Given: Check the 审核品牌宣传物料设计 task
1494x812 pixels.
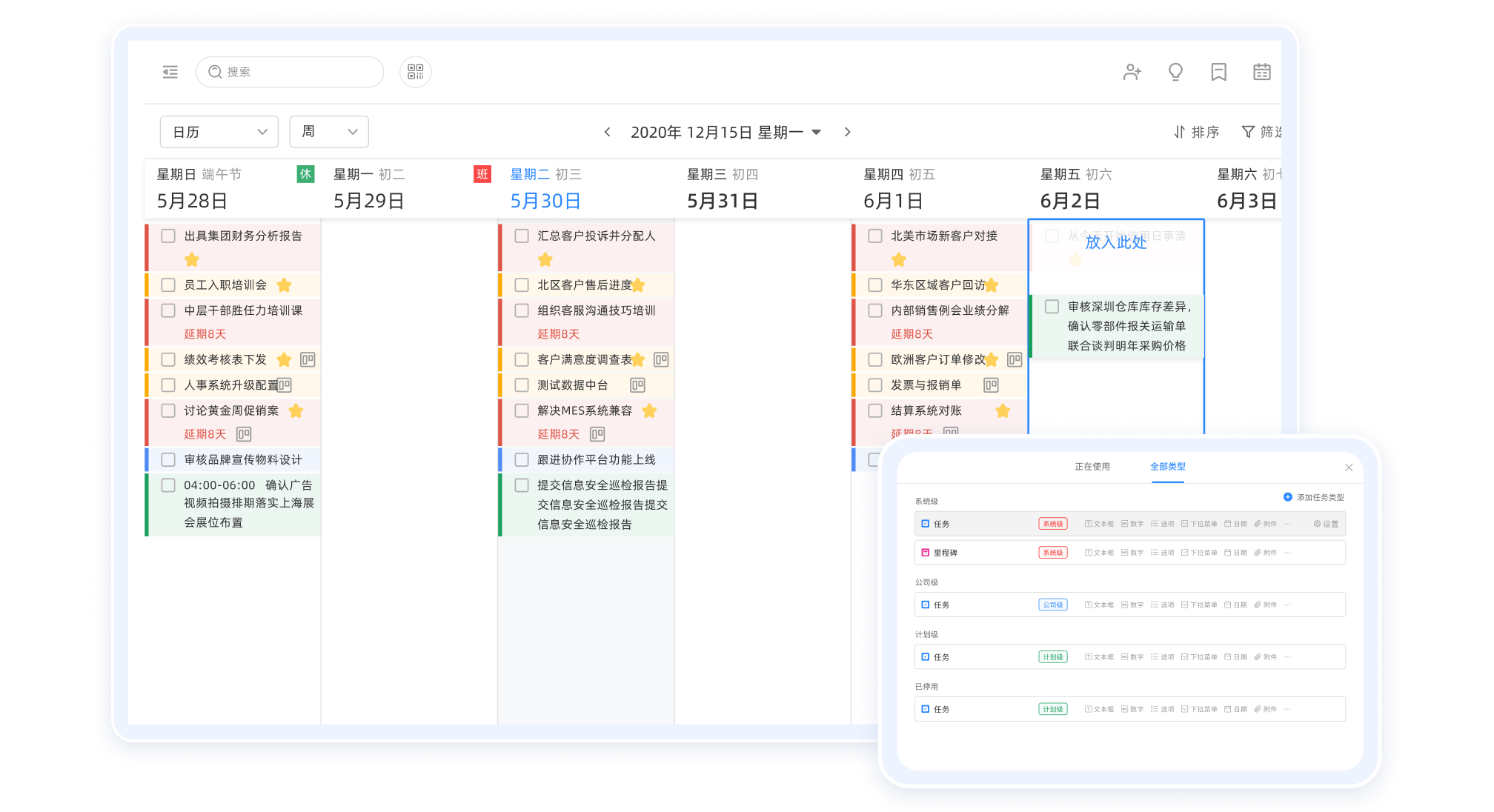Looking at the screenshot, I should point(168,460).
